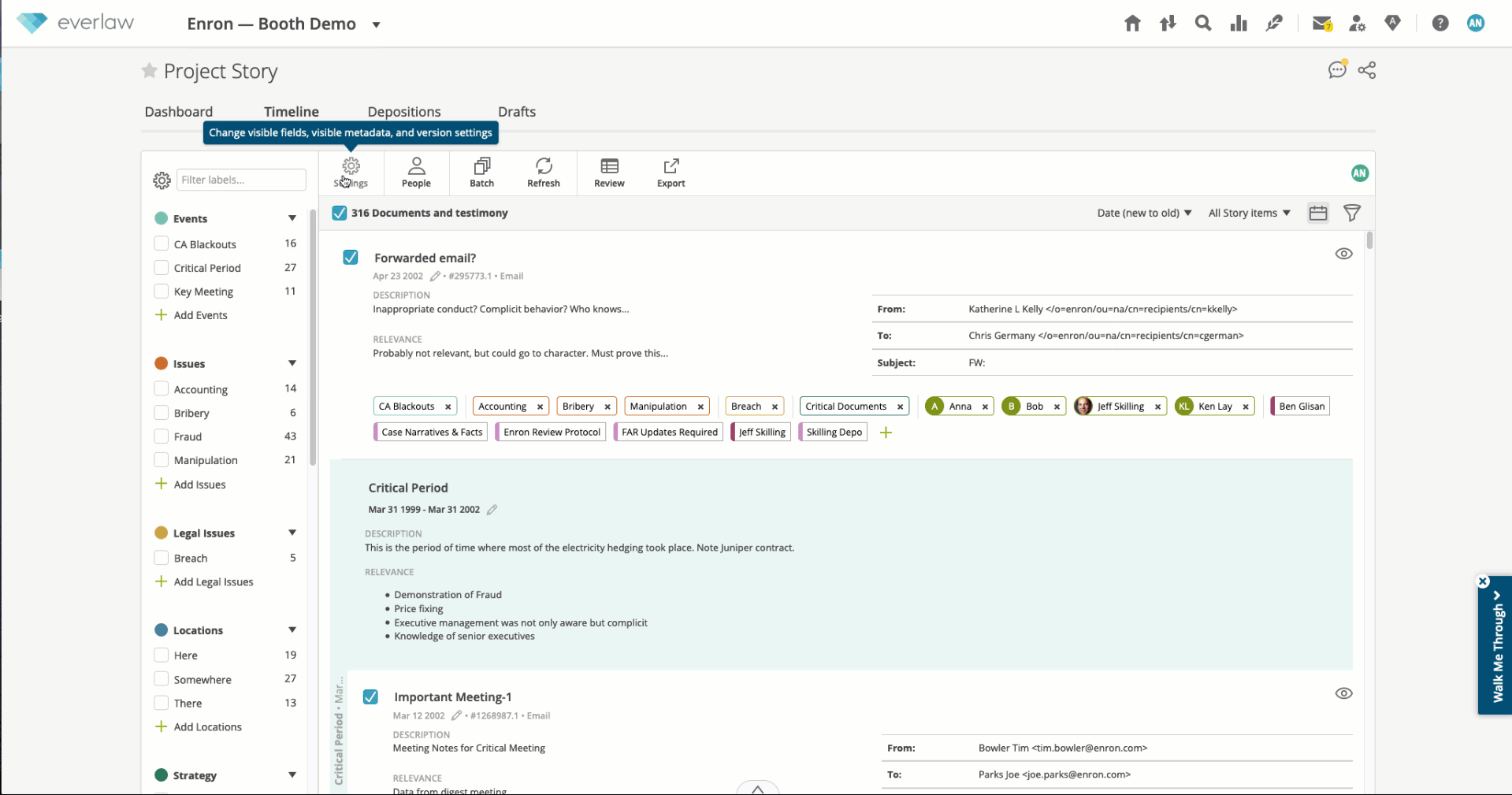Open the uploads arrows icon
This screenshot has height=795, width=1512.
[1168, 24]
